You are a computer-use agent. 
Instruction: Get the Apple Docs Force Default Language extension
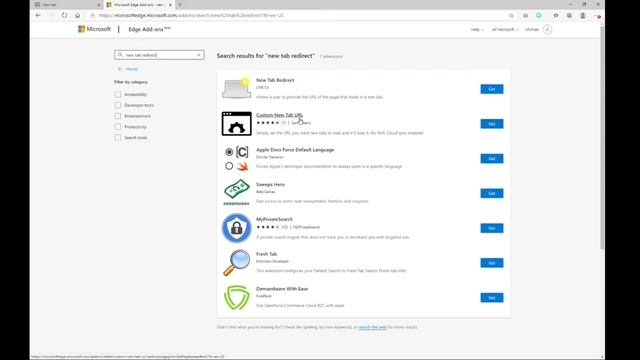pyautogui.click(x=491, y=158)
